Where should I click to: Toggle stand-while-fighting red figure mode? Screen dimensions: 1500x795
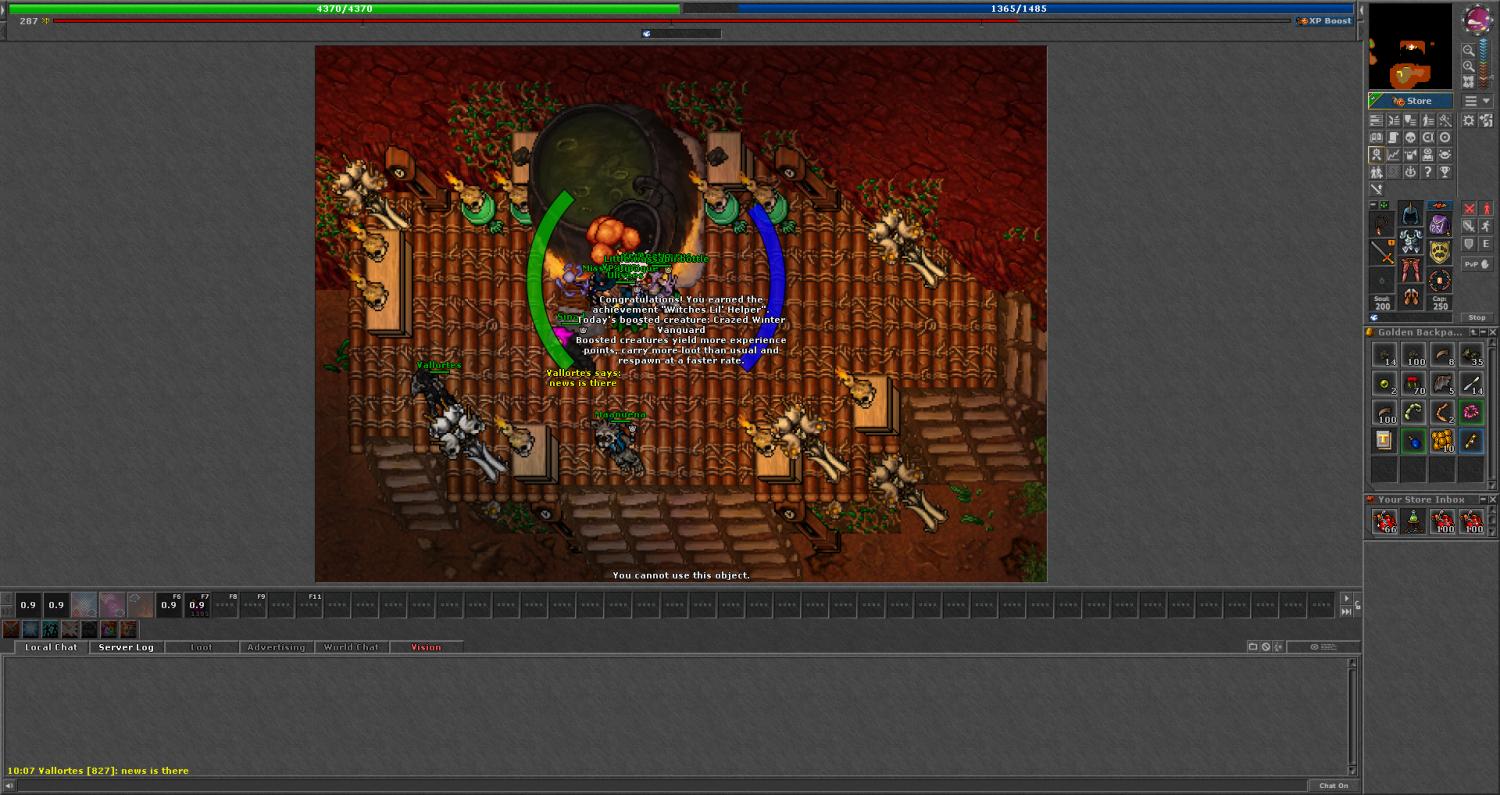point(1487,208)
